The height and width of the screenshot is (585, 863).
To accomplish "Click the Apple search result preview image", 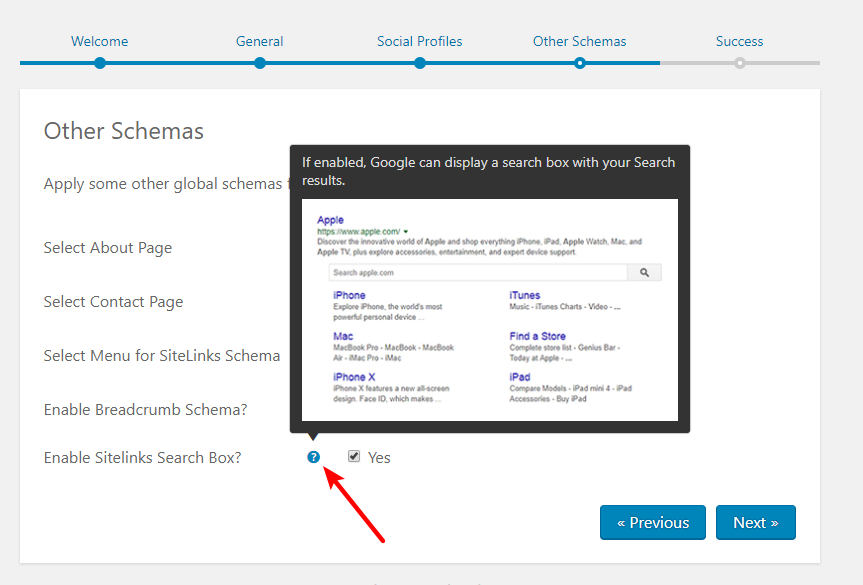I will tap(490, 310).
